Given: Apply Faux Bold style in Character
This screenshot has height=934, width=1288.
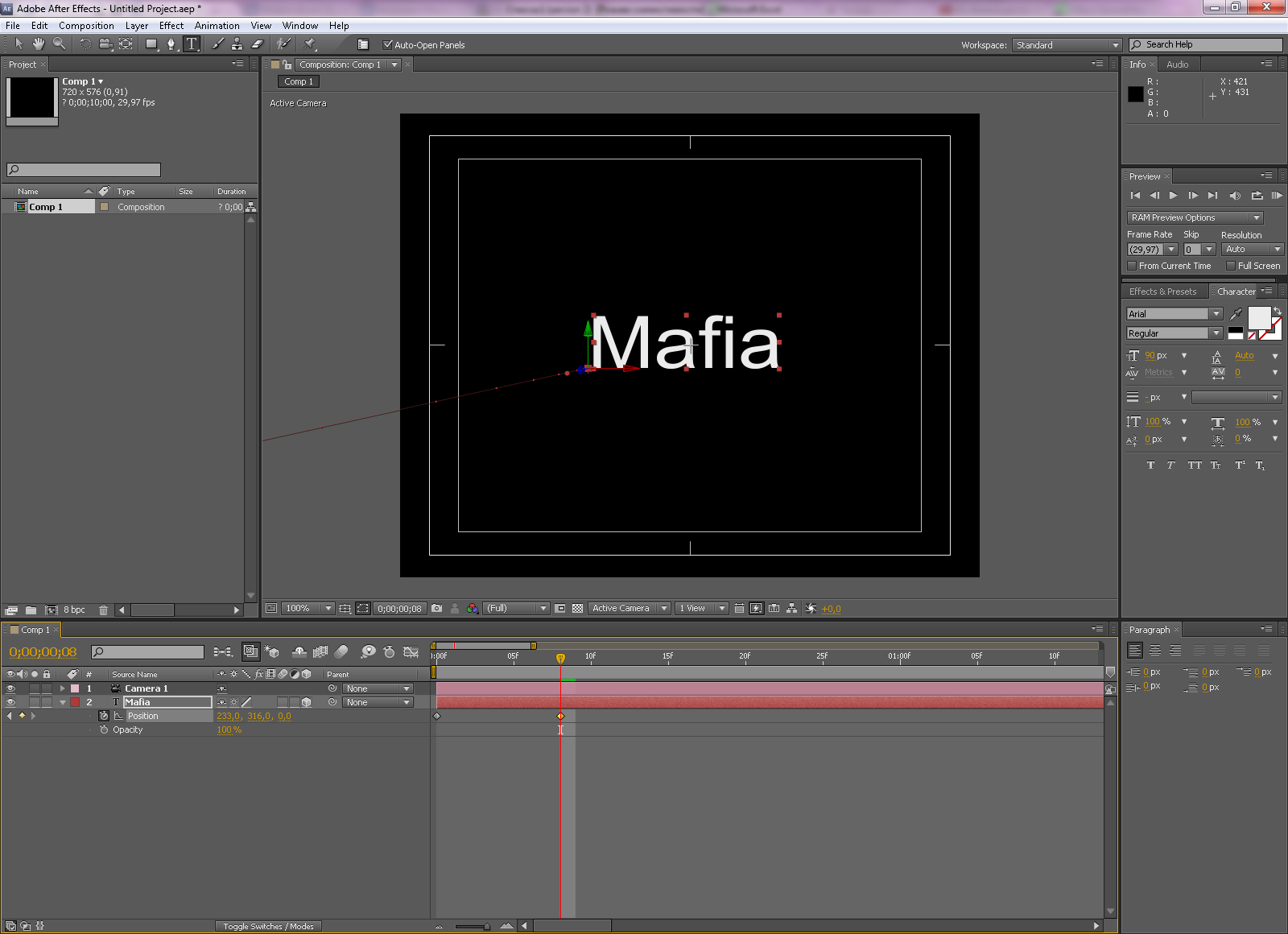Looking at the screenshot, I should [x=1150, y=465].
